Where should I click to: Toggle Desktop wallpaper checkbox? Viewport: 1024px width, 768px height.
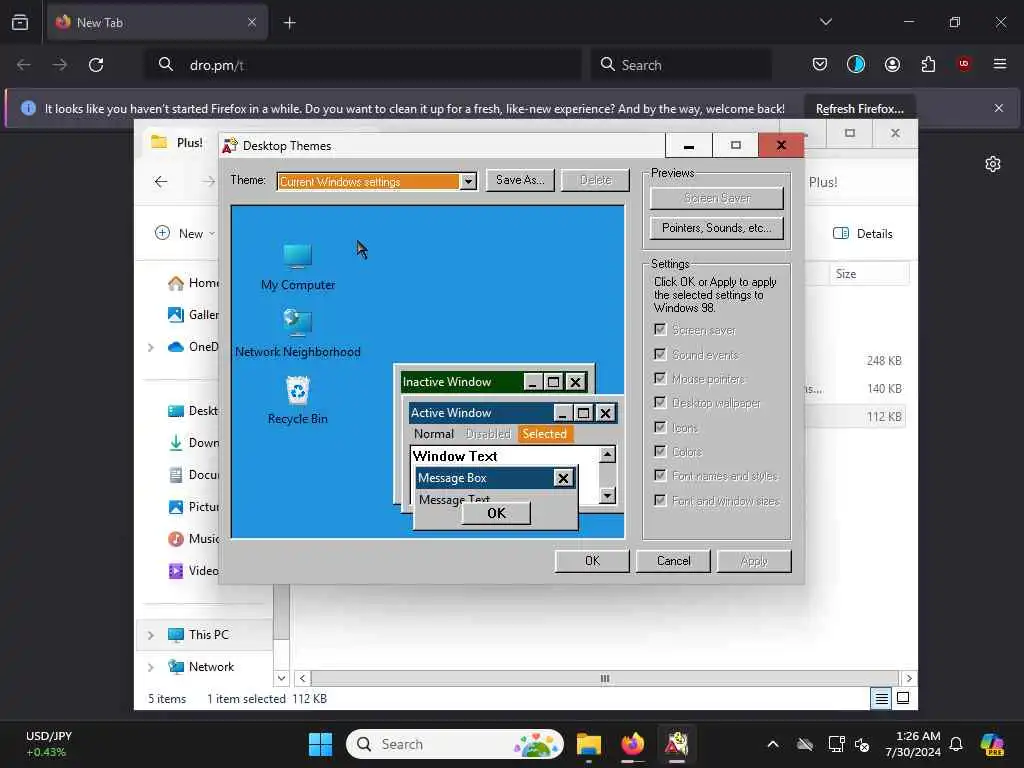pos(660,402)
